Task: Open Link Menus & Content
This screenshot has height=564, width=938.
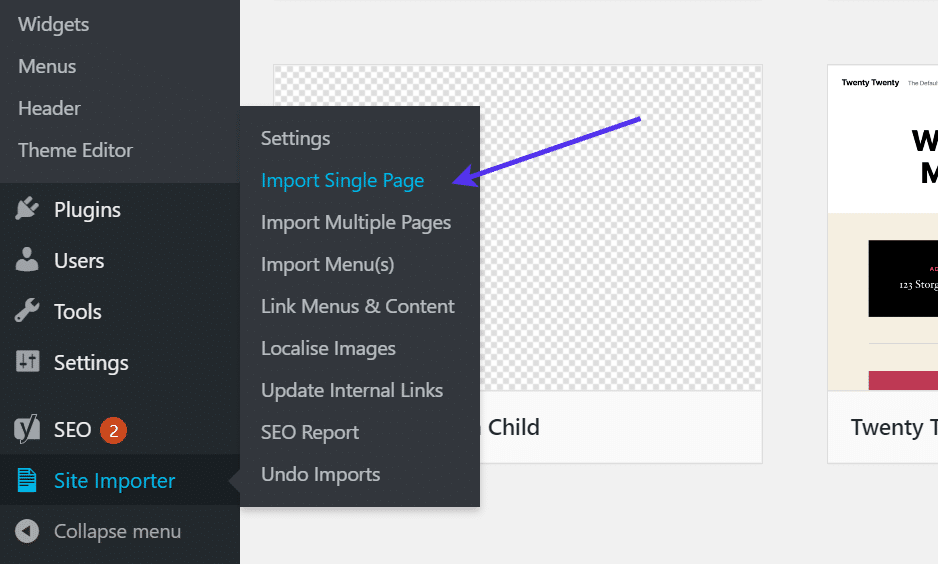Action: coord(357,306)
